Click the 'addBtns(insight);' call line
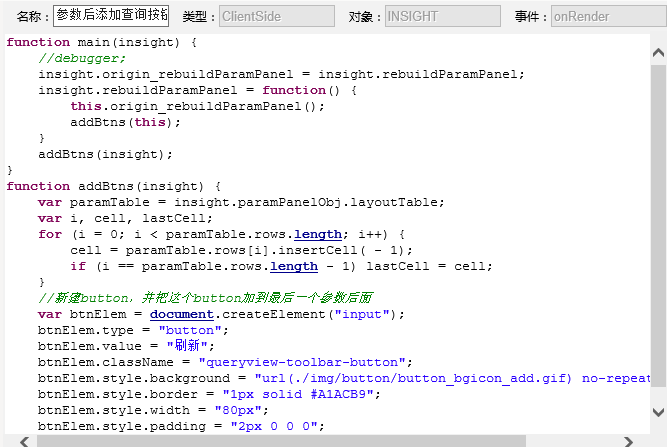667x447 pixels. 105,154
